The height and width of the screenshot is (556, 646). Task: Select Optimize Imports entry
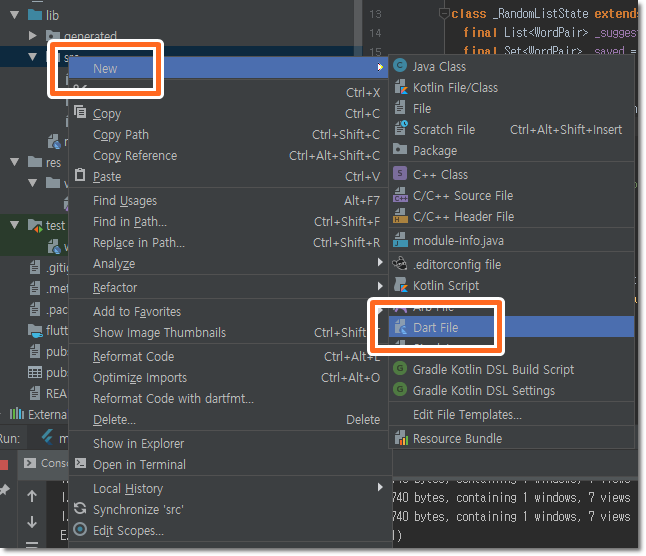(228, 377)
